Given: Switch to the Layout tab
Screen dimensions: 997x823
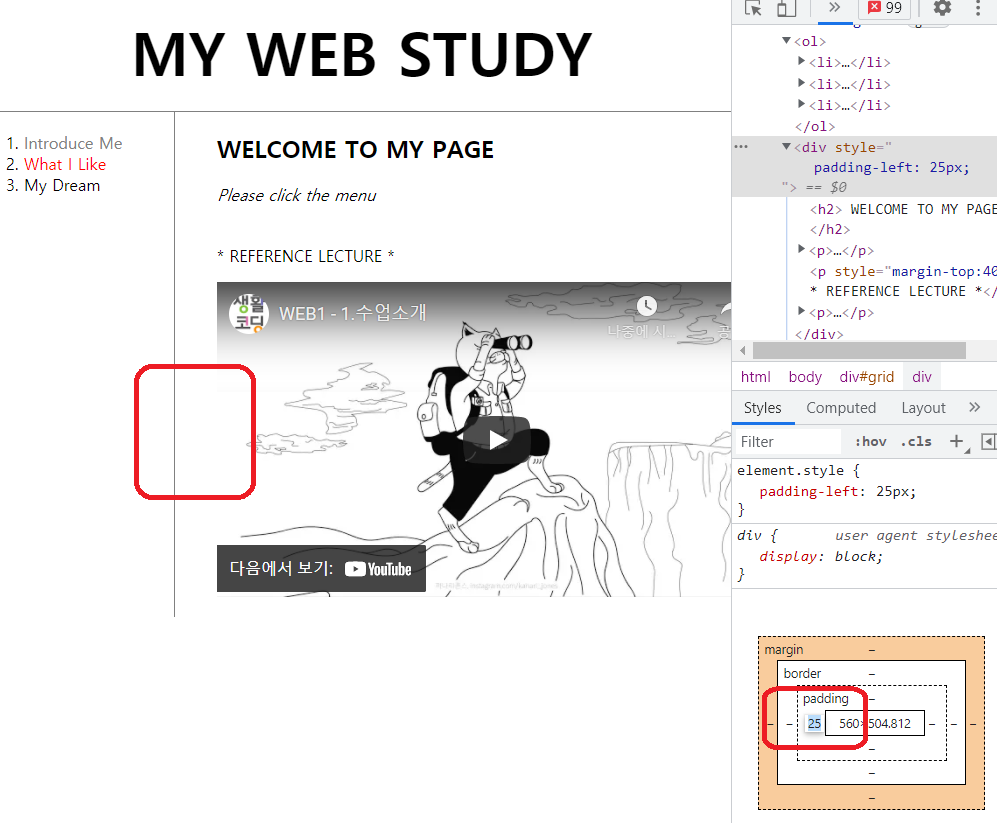Looking at the screenshot, I should [923, 408].
